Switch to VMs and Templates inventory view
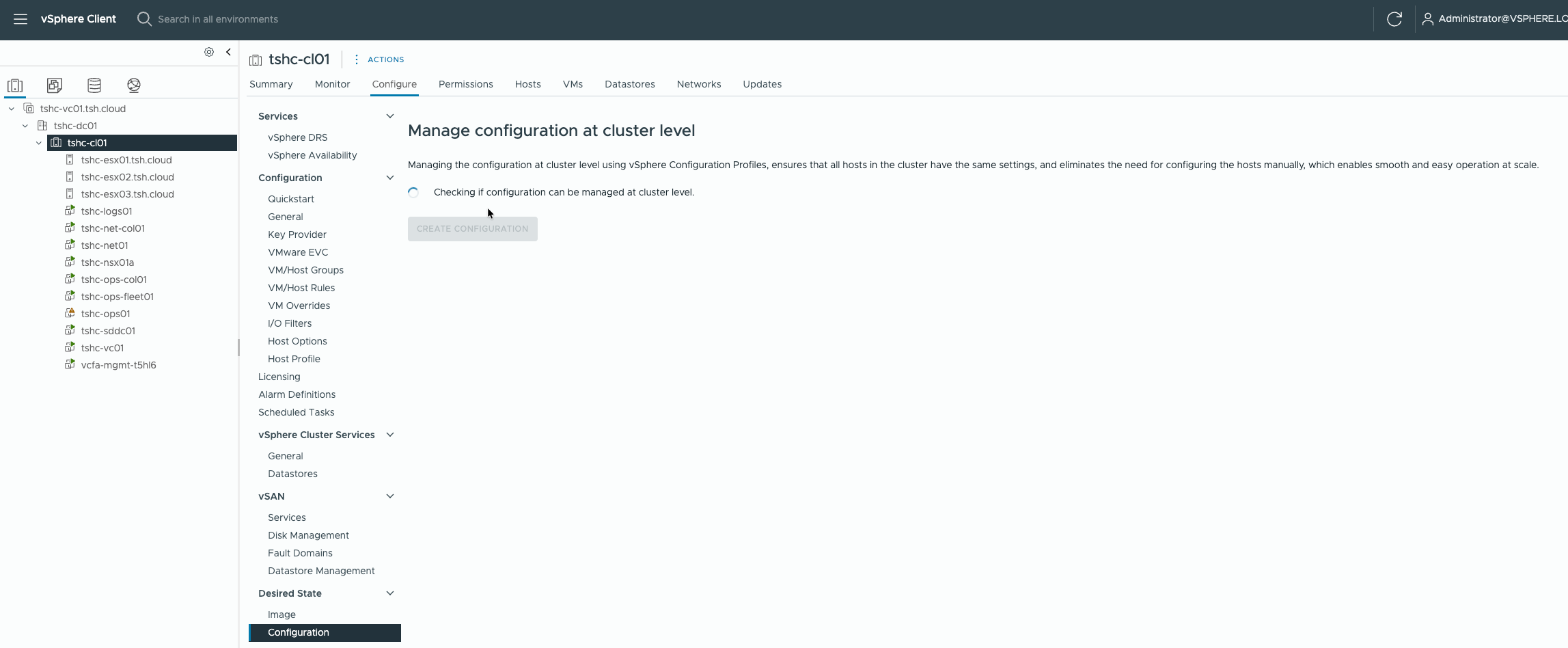The image size is (1568, 648). (55, 85)
